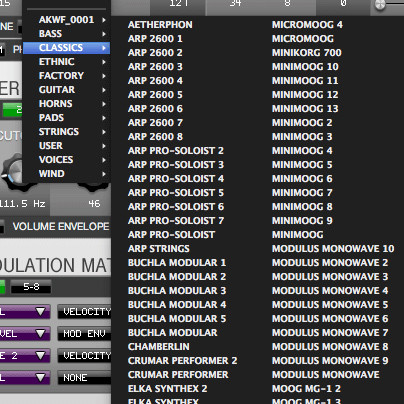Open the ETHNIC waveform category

point(66,62)
